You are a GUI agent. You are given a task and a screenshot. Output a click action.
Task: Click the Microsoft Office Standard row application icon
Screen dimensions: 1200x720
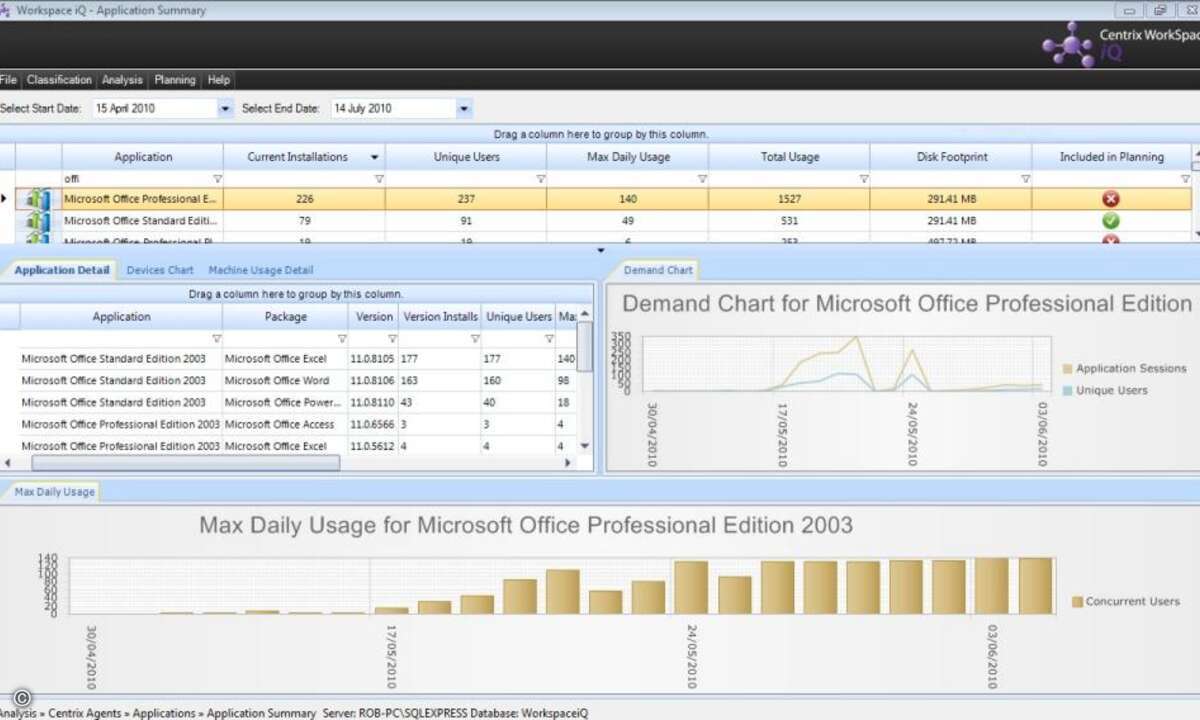pyautogui.click(x=38, y=221)
